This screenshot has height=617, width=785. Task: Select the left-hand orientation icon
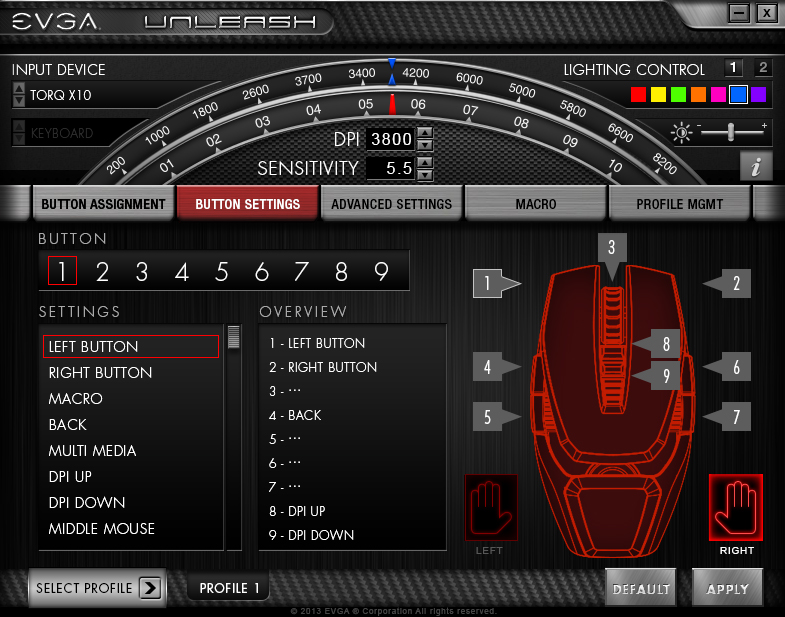[x=490, y=507]
